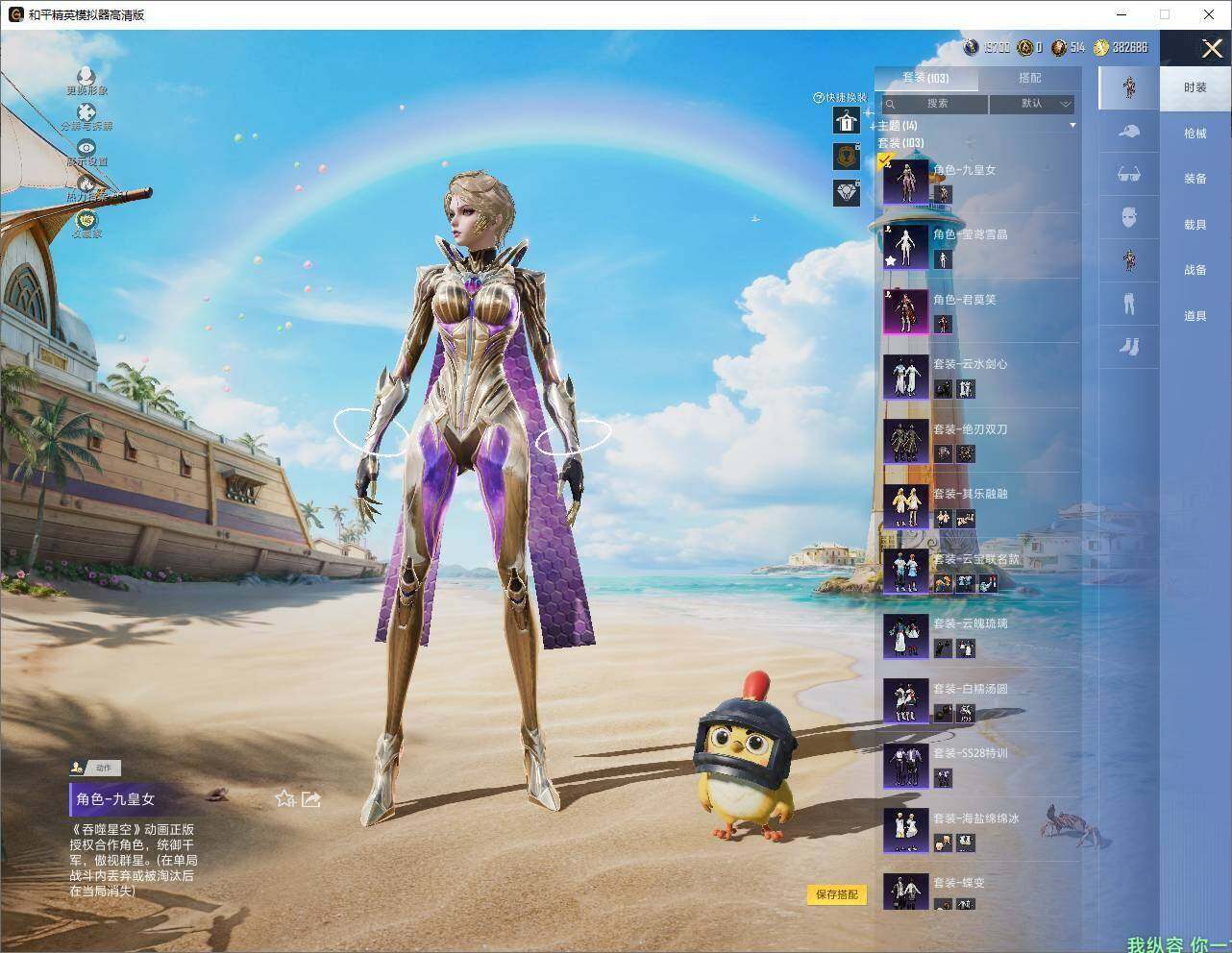Open the 枪械 firearms tab
This screenshot has width=1232, height=953.
click(1195, 134)
